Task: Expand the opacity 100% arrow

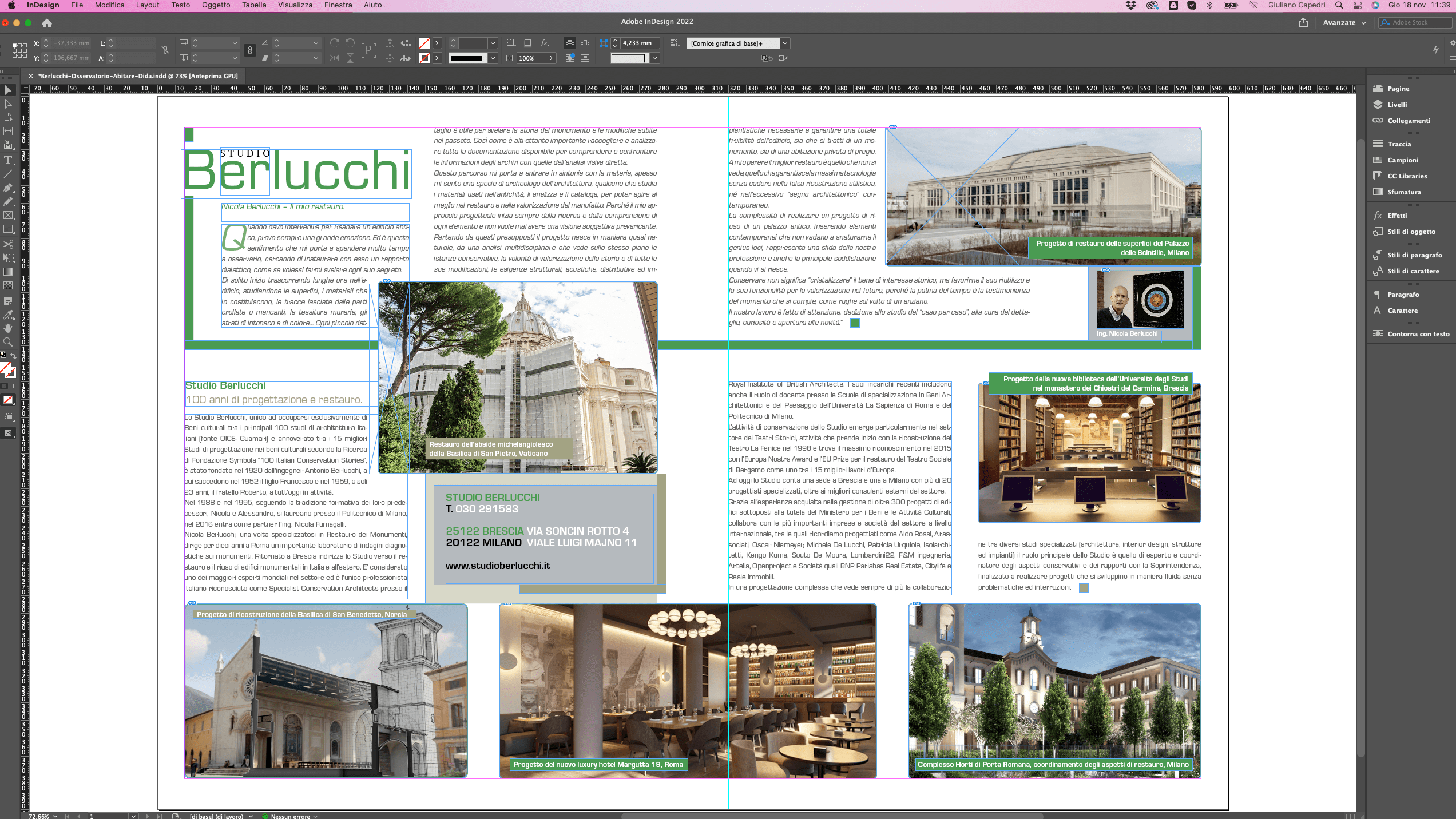Action: (552, 58)
